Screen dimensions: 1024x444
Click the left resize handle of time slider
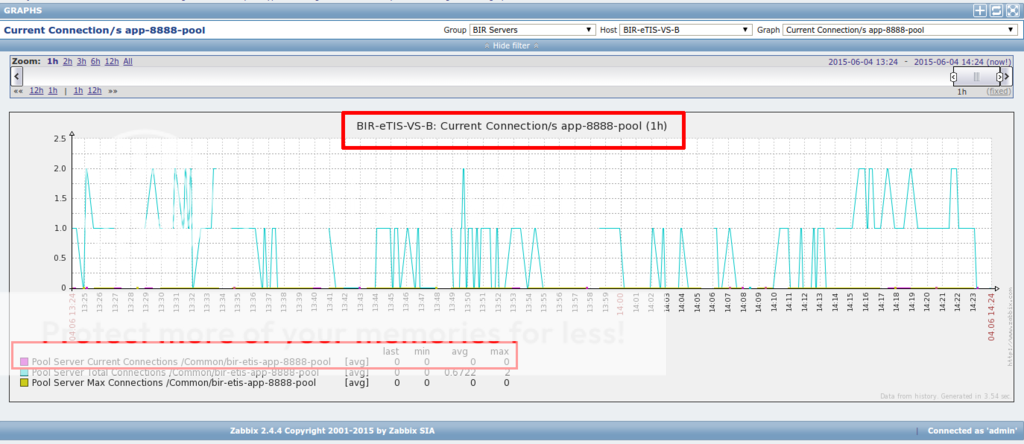pyautogui.click(x=954, y=77)
